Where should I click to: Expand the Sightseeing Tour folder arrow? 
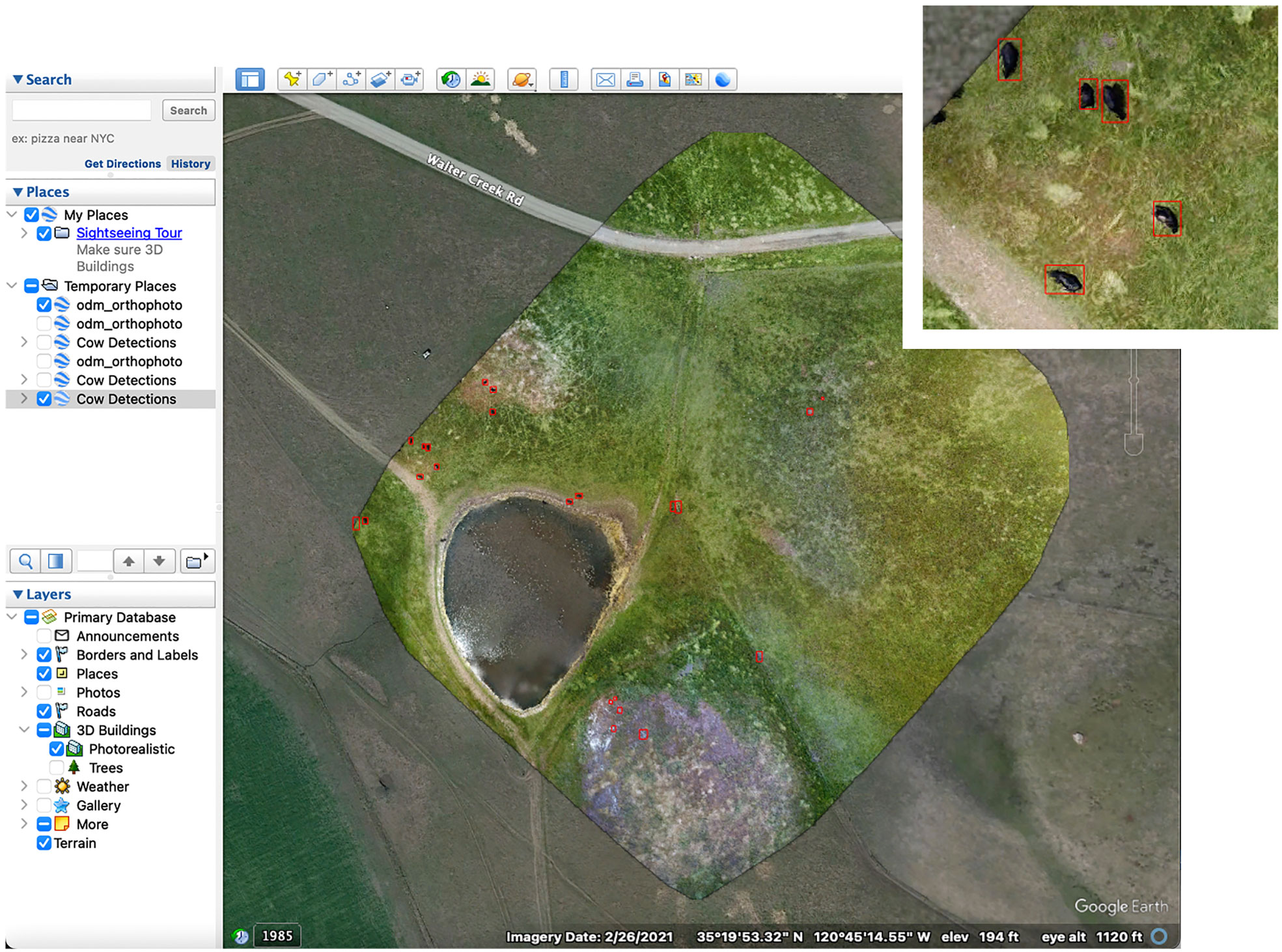24,232
